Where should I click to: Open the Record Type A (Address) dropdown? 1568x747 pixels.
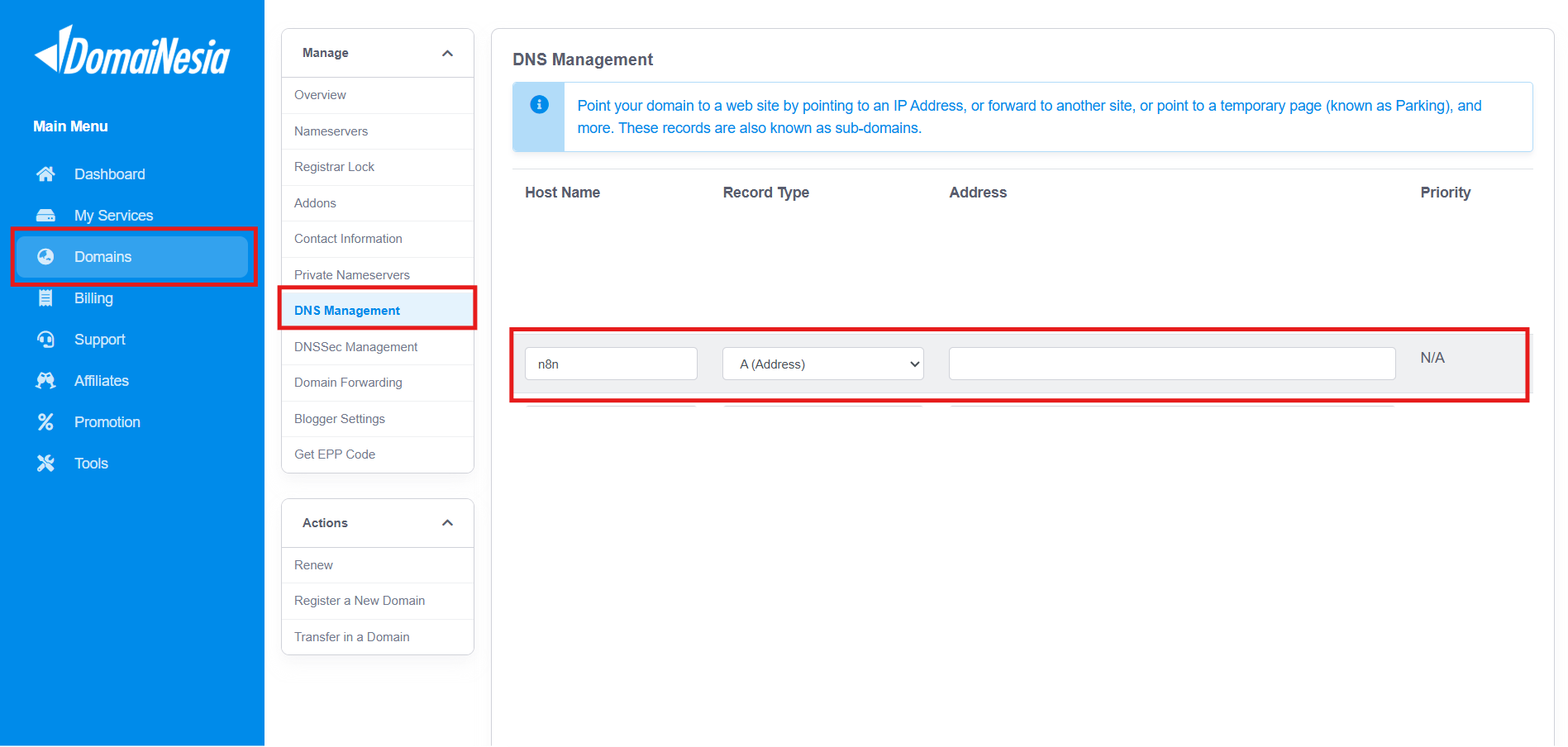coord(822,364)
